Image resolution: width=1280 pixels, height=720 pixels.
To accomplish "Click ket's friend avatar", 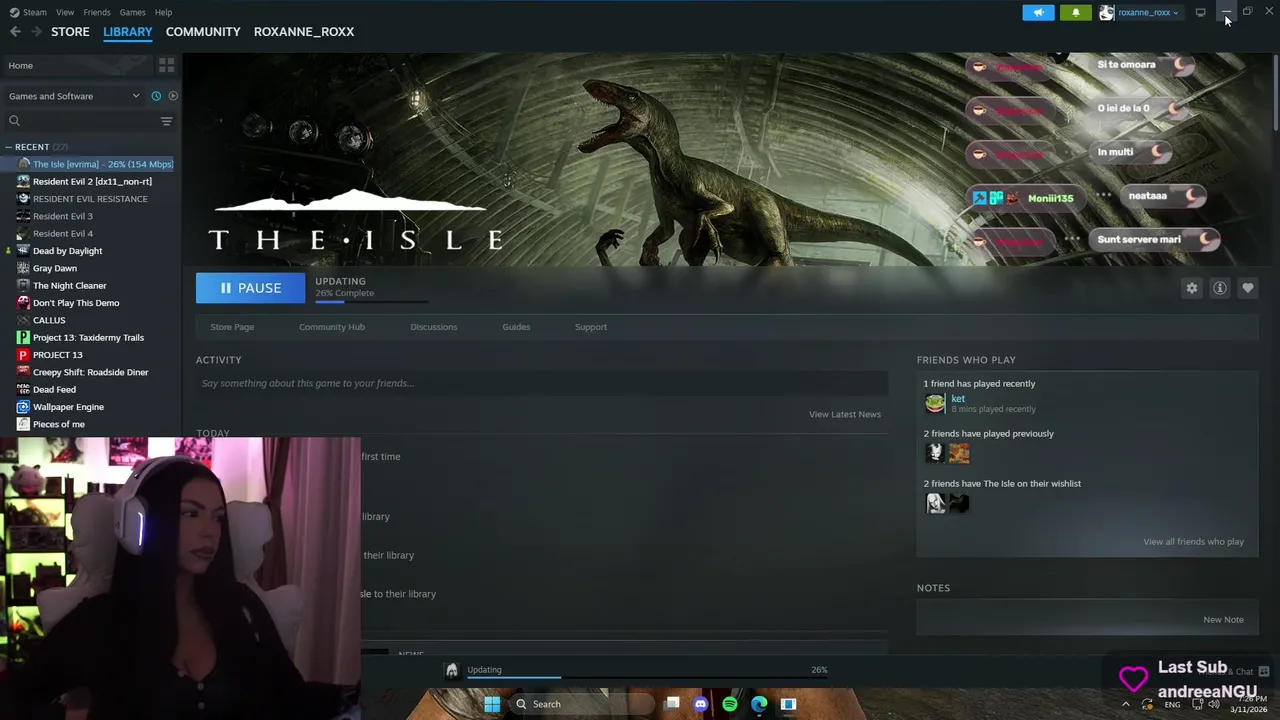I will pyautogui.click(x=935, y=403).
